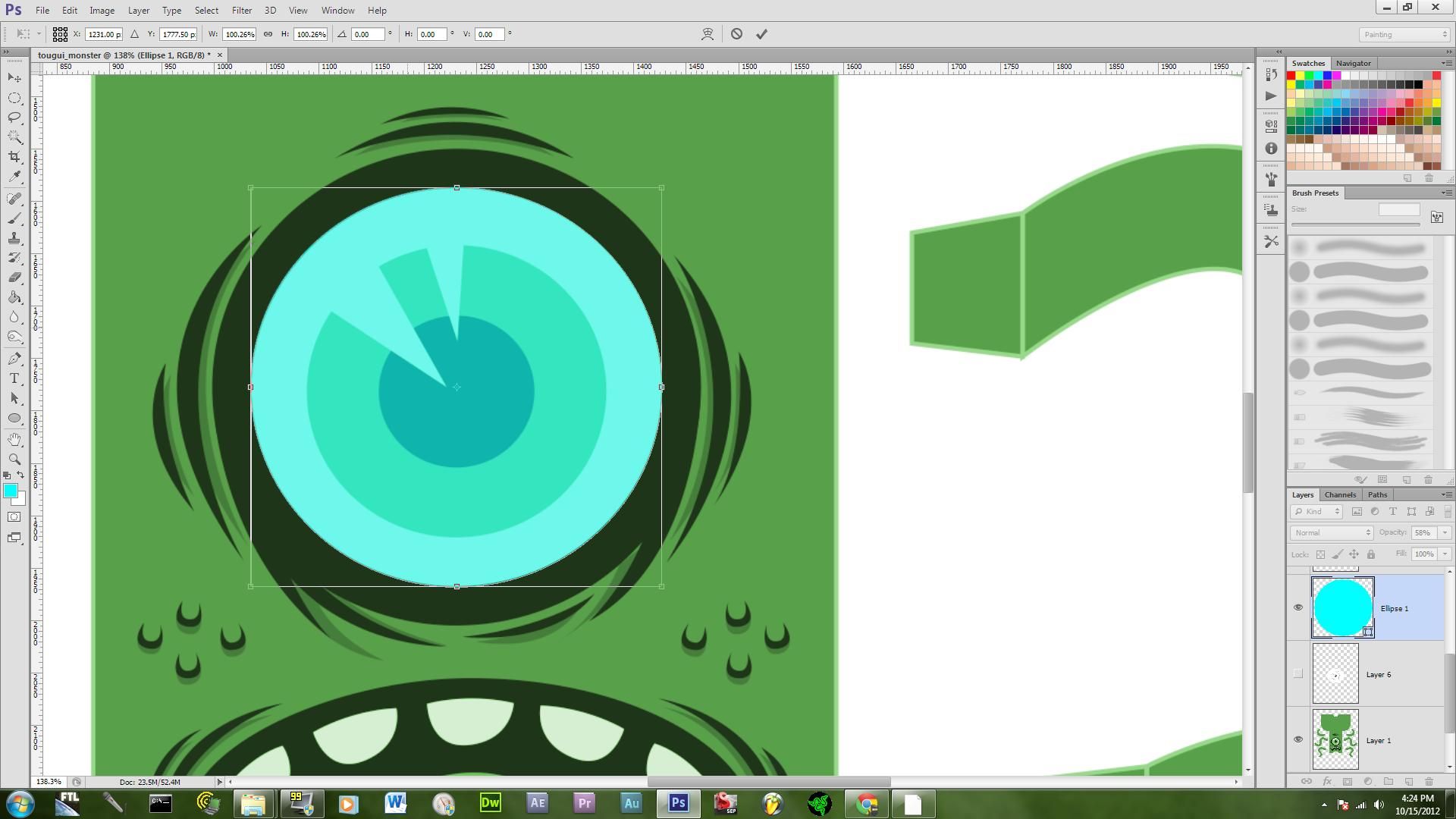Viewport: 1456px width, 819px height.
Task: Show the Layer 6 visibility
Action: pos(1298,673)
